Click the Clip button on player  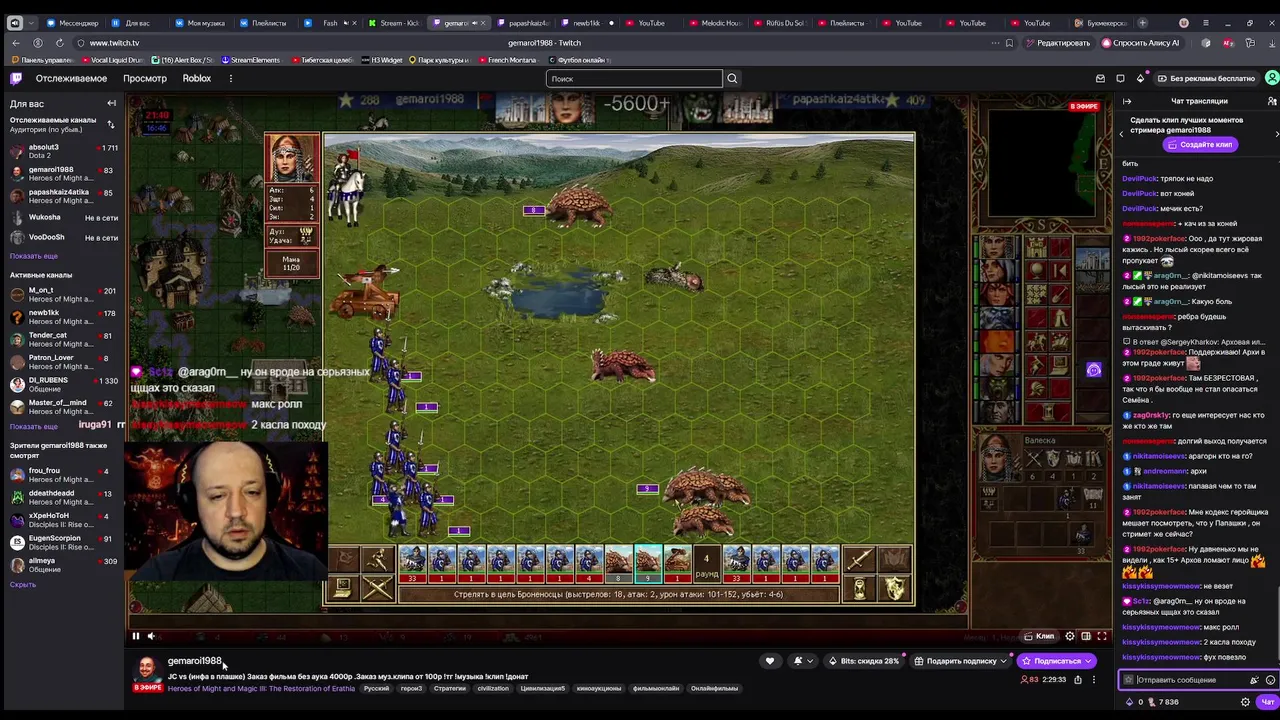(1040, 636)
